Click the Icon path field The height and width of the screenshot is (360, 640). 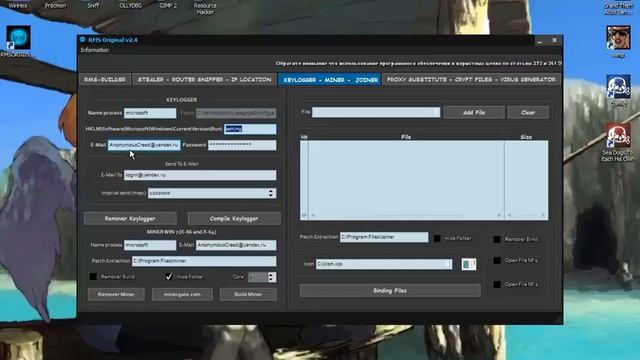(x=384, y=264)
